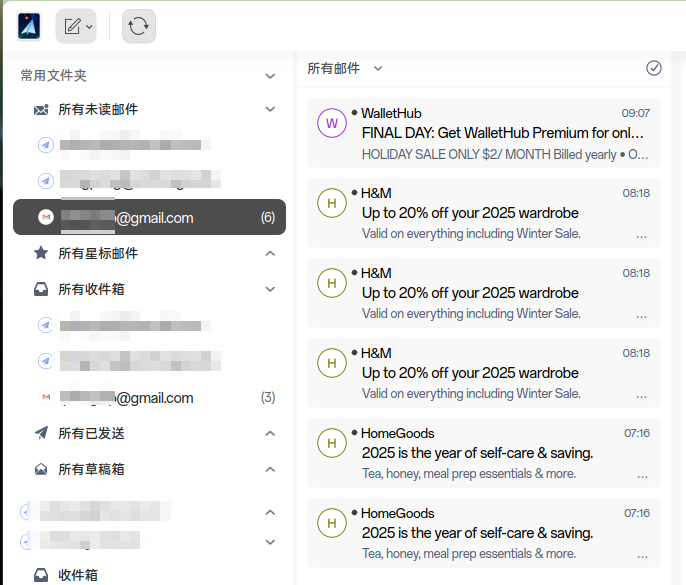Click the 所有草稿箱 draft icon
This screenshot has height=585, width=686.
pyautogui.click(x=41, y=469)
